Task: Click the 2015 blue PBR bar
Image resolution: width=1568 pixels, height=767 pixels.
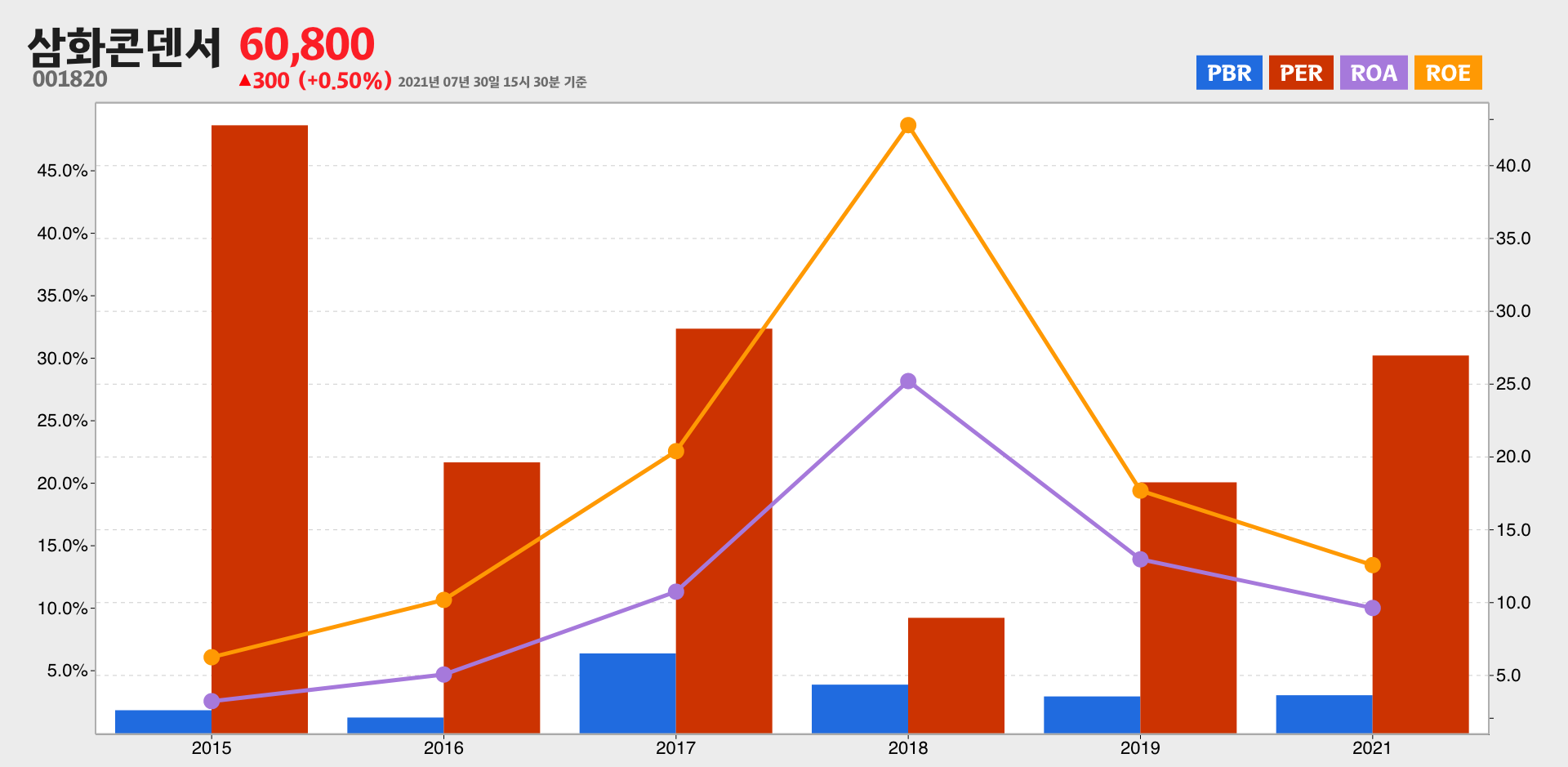Action: [163, 722]
